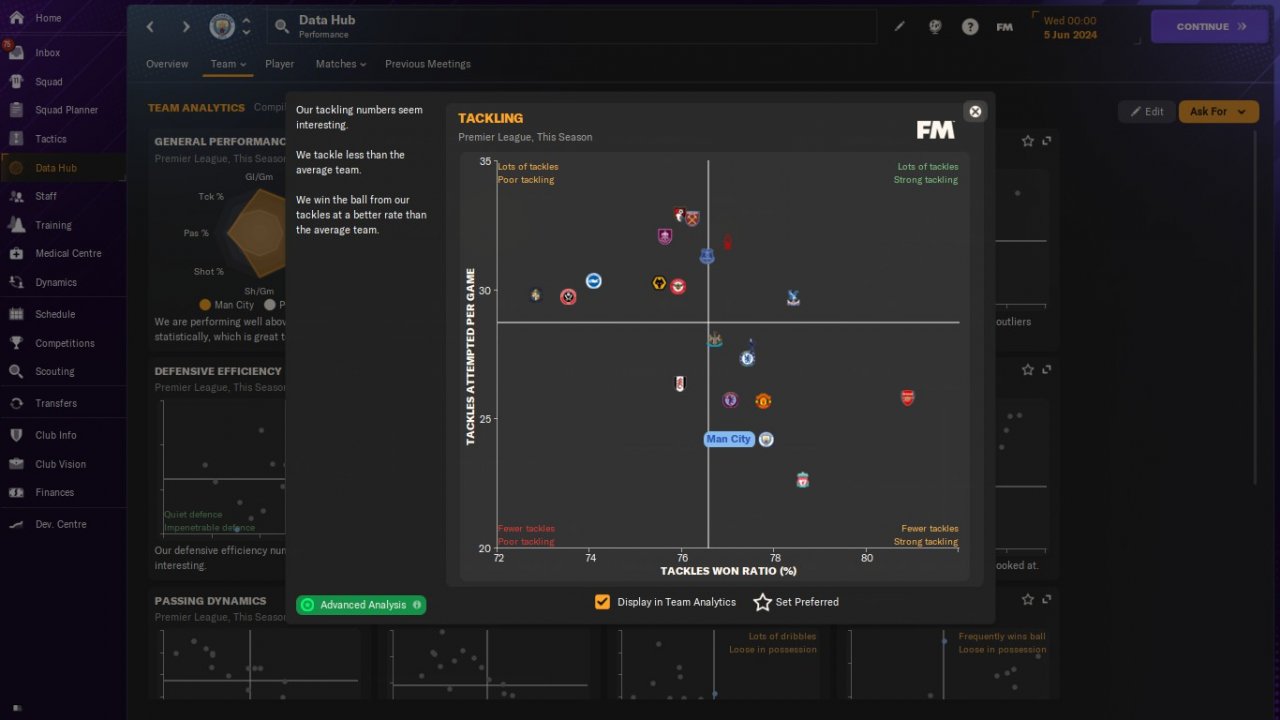
Task: Select the Arsenal badge on the tackling chart
Action: pyautogui.click(x=907, y=398)
